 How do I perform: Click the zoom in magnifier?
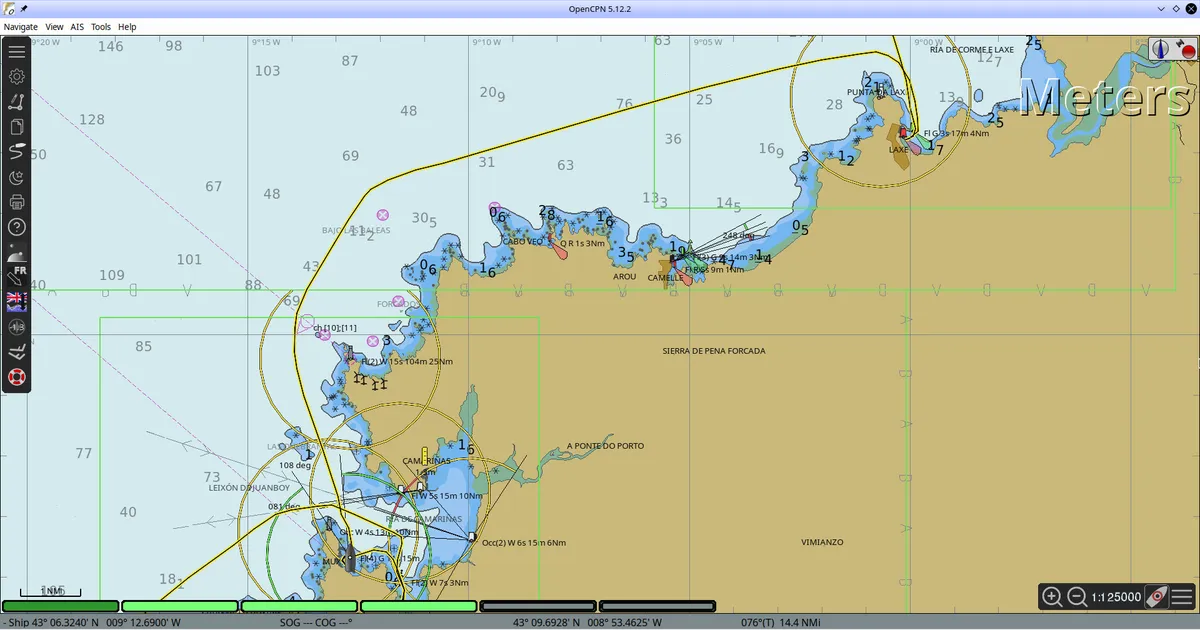pyautogui.click(x=1052, y=597)
